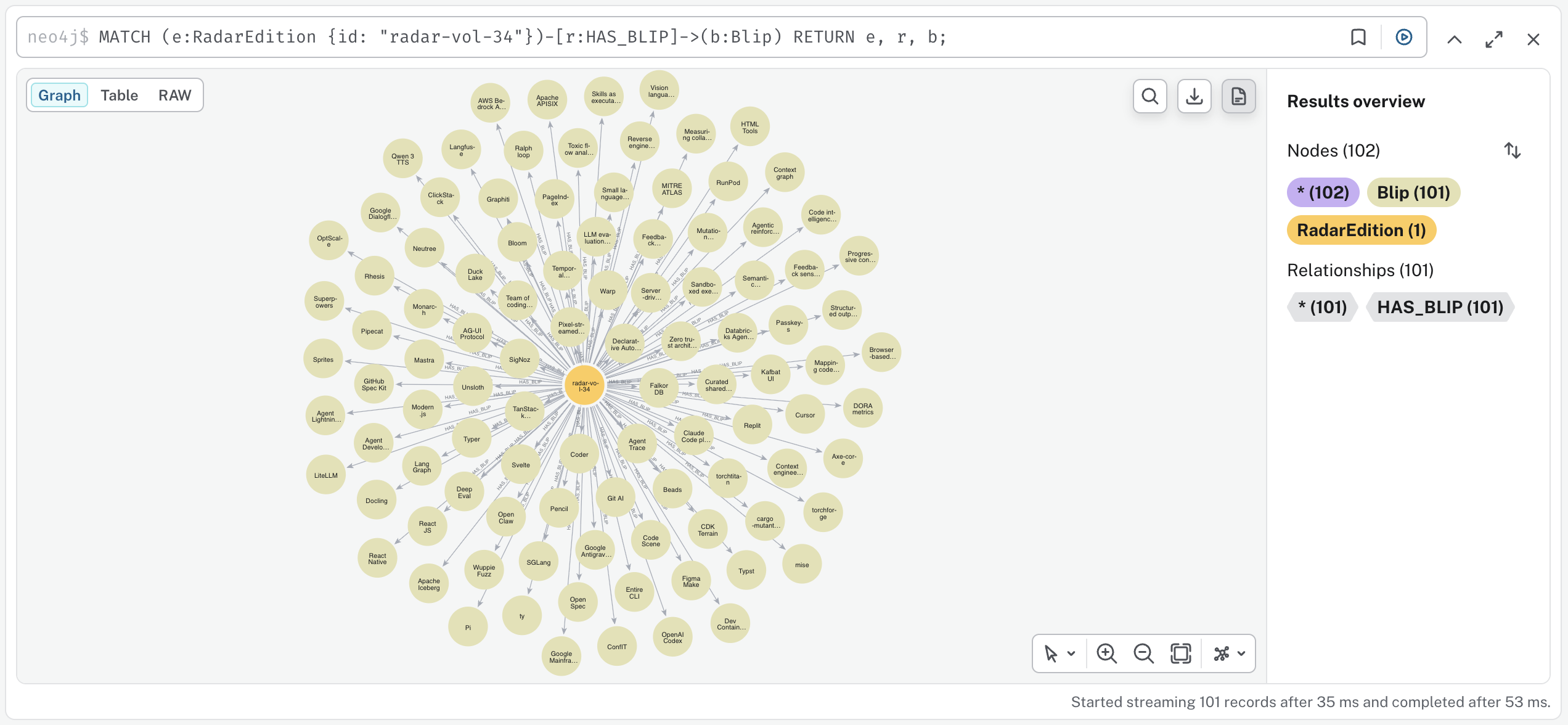
Task: Select the Kafbat UI node
Action: pyautogui.click(x=770, y=375)
